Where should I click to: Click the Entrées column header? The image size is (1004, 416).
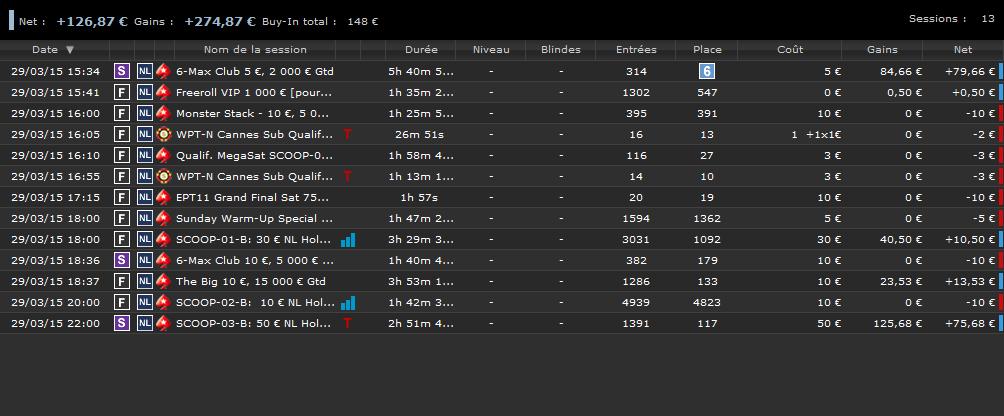(635, 49)
